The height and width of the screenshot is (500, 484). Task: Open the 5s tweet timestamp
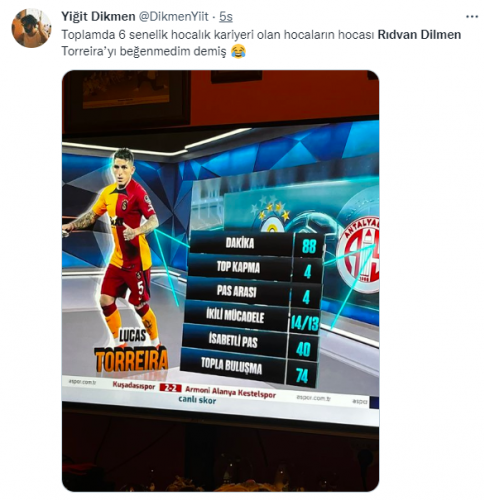point(226,17)
